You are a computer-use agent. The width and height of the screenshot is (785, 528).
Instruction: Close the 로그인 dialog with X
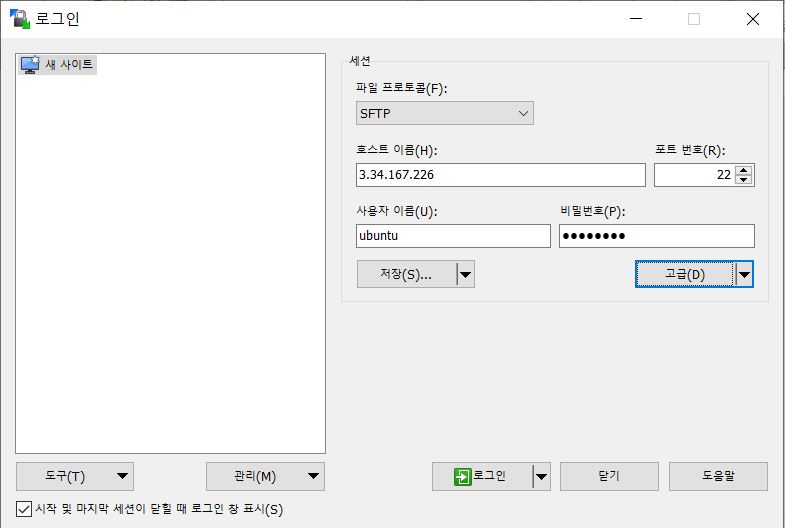pos(752,19)
